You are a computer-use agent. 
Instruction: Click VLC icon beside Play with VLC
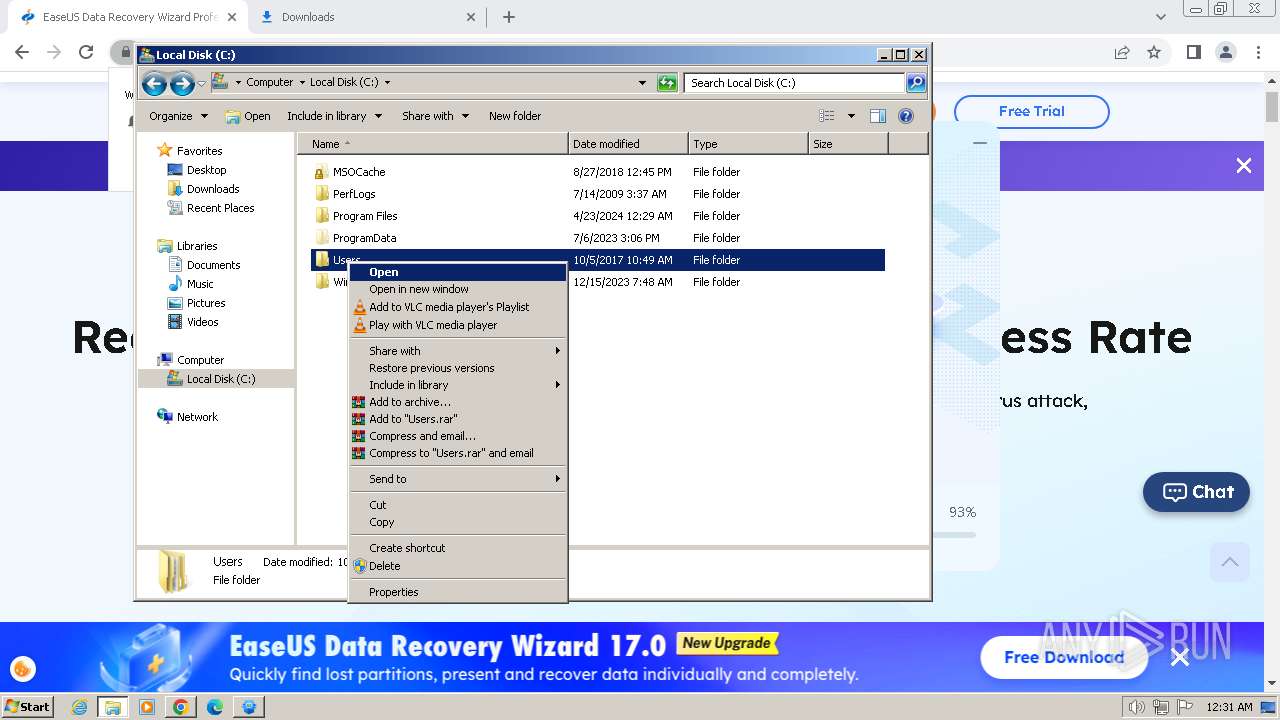[x=360, y=325]
